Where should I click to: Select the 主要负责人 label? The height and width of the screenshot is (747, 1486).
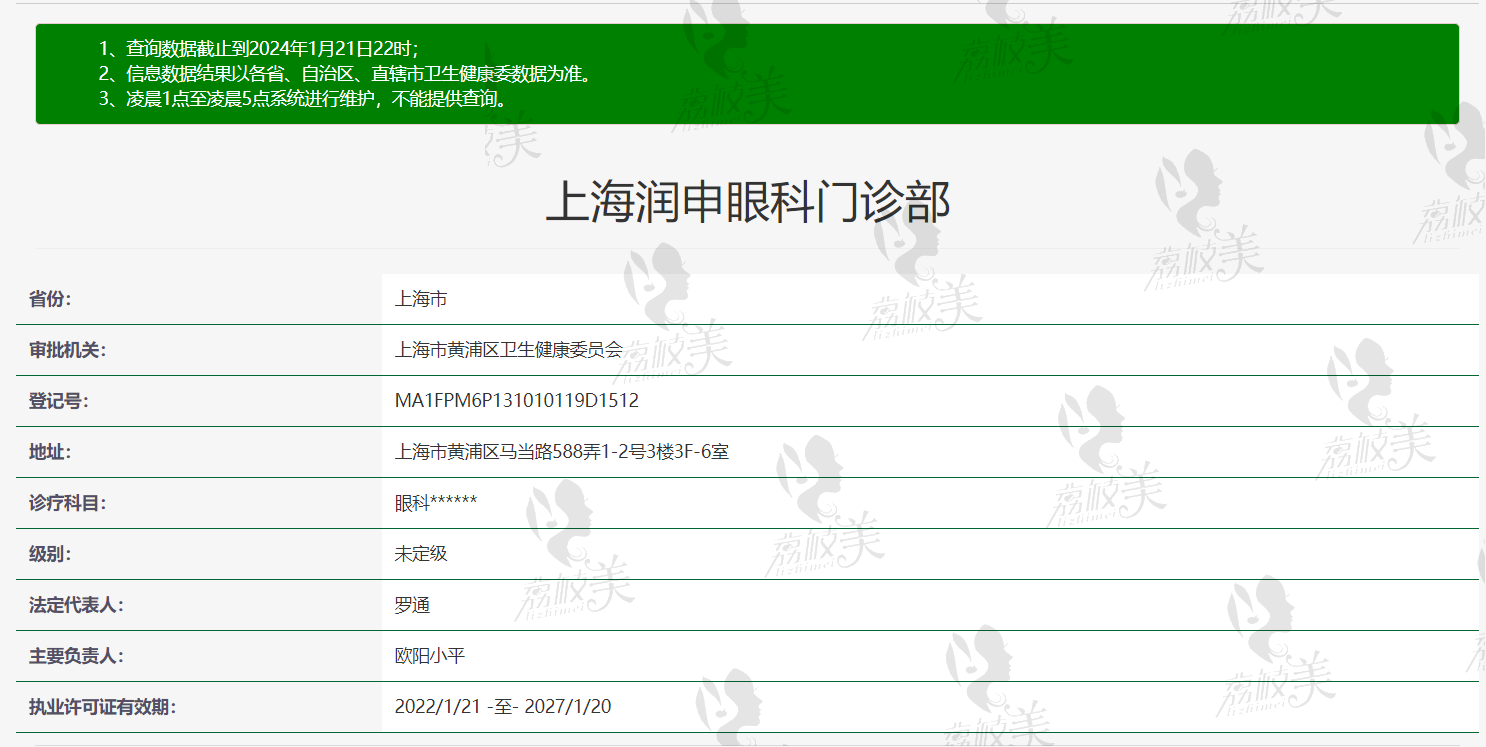(76, 655)
